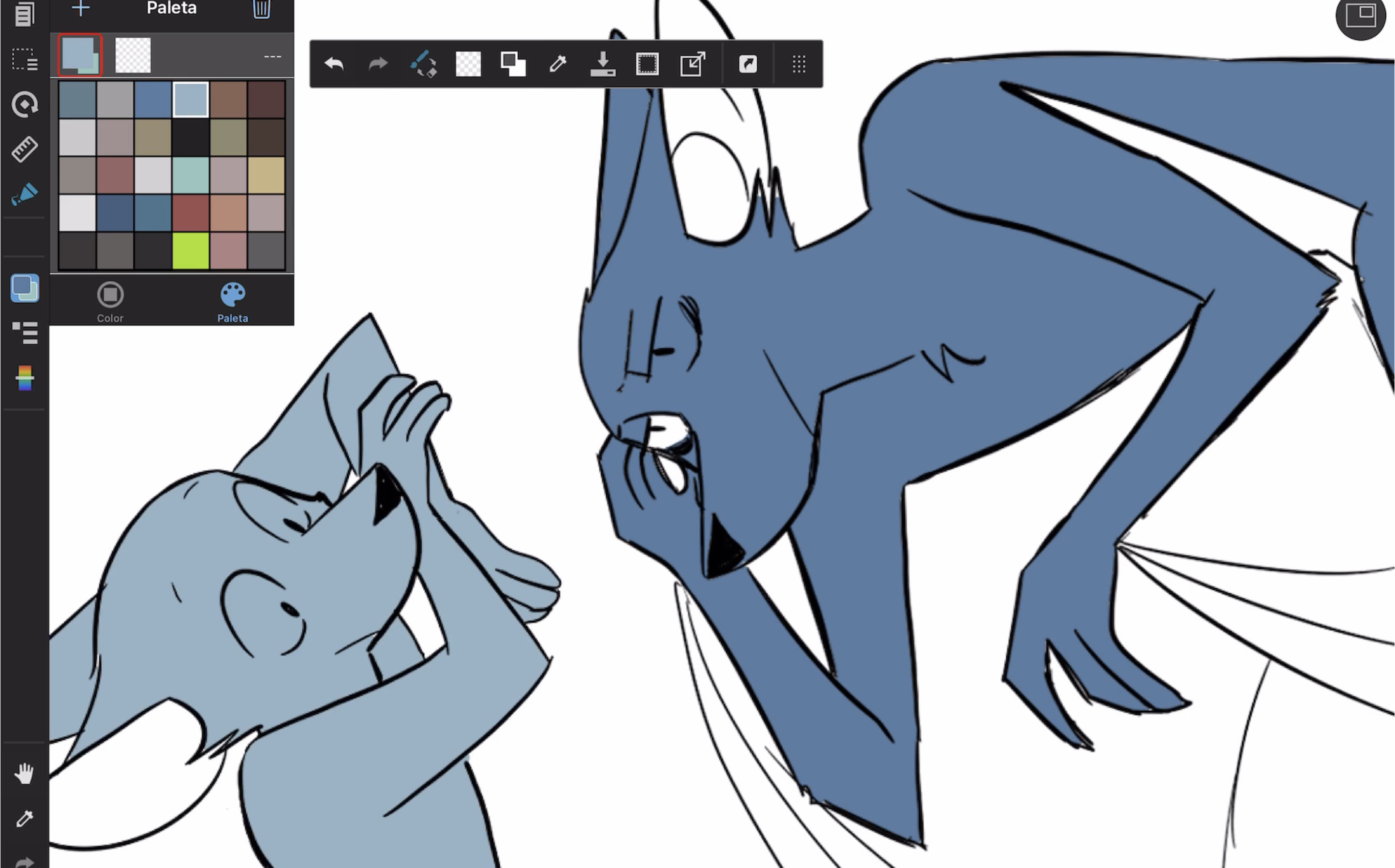Pick the salmon peach palette swatch

228,213
